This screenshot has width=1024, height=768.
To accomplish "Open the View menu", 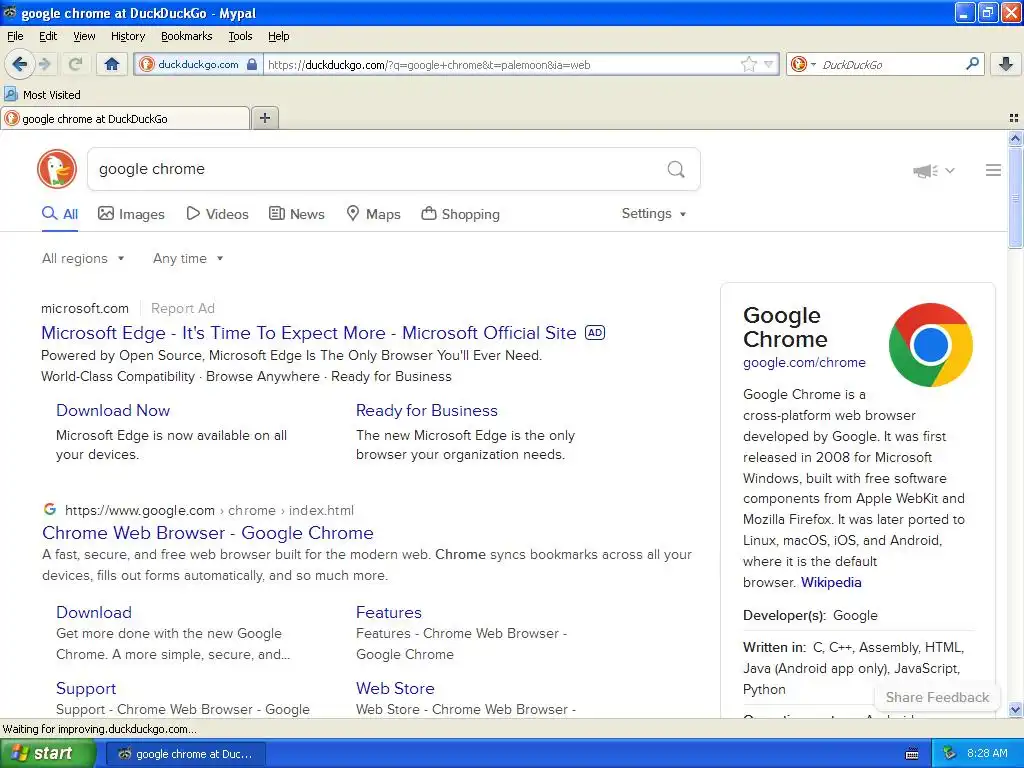I will [84, 36].
